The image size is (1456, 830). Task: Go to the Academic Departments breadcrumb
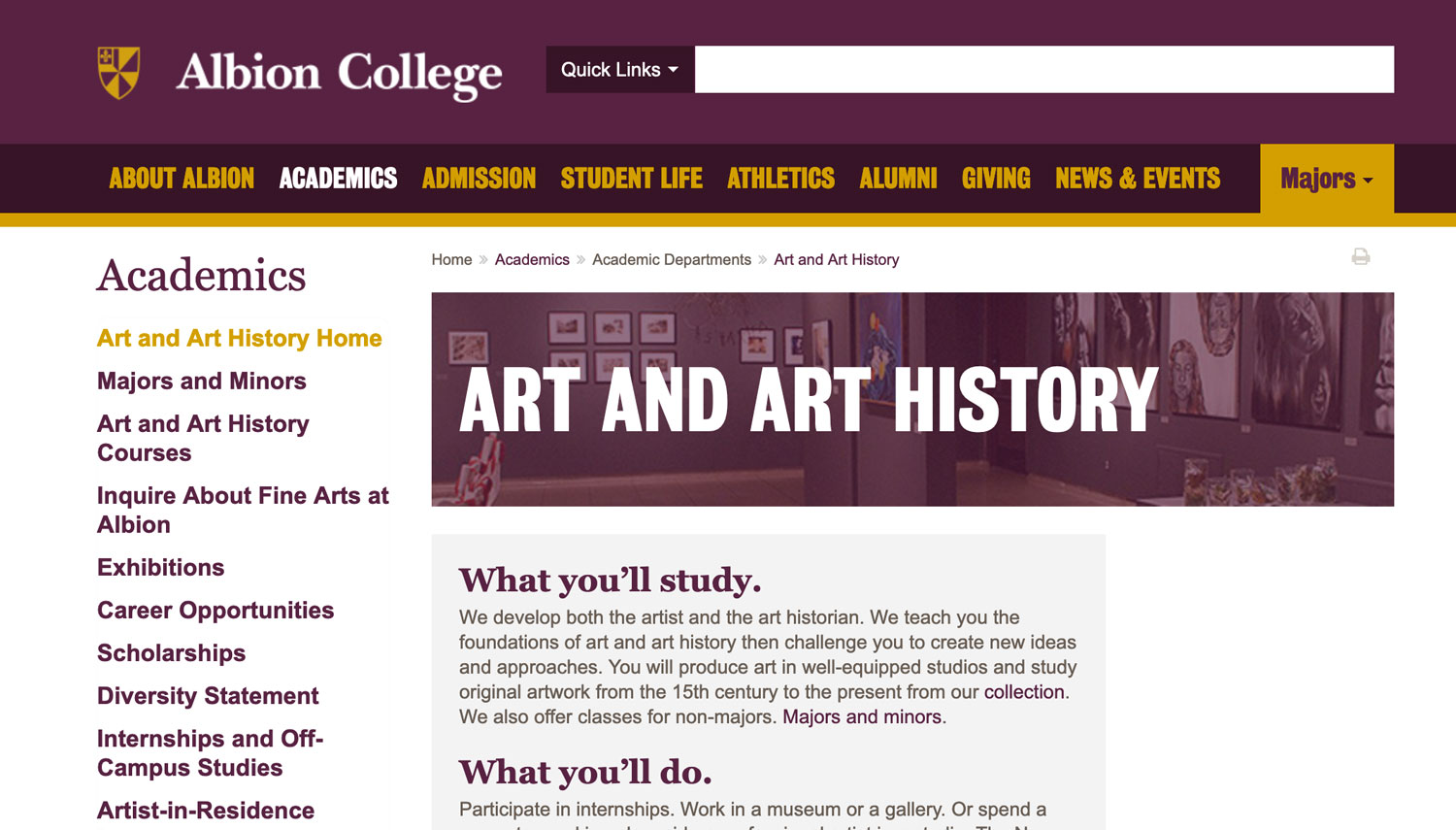click(x=672, y=260)
